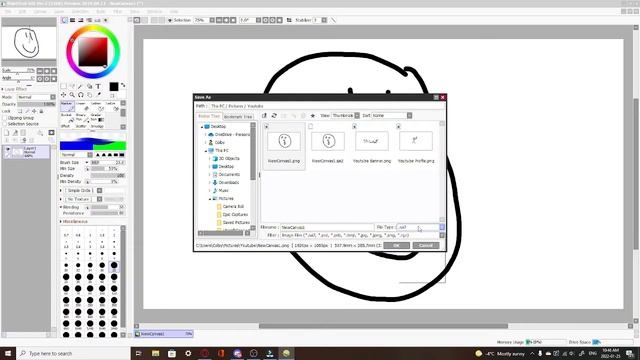This screenshot has width=640, height=360.
Task: Open the View Thumbnail dropdown
Action: coord(357,116)
